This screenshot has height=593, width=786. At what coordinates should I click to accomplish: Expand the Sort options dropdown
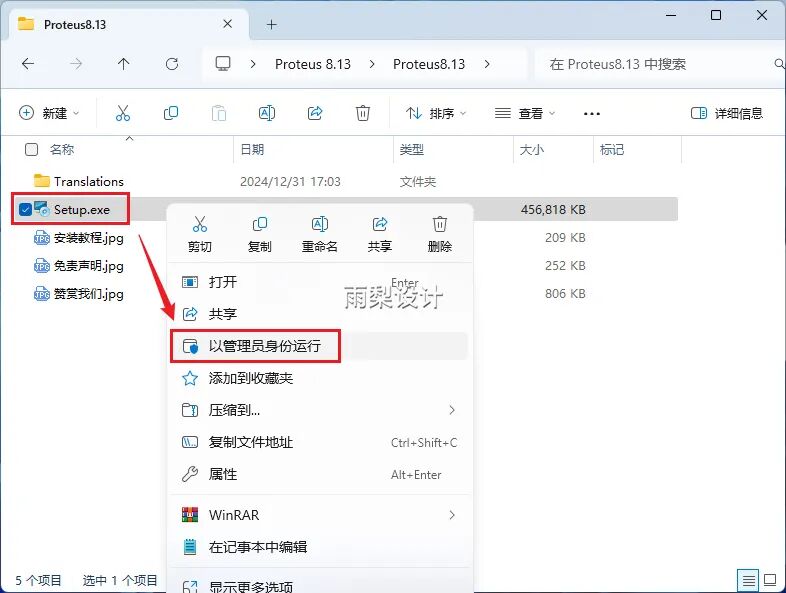click(x=437, y=113)
